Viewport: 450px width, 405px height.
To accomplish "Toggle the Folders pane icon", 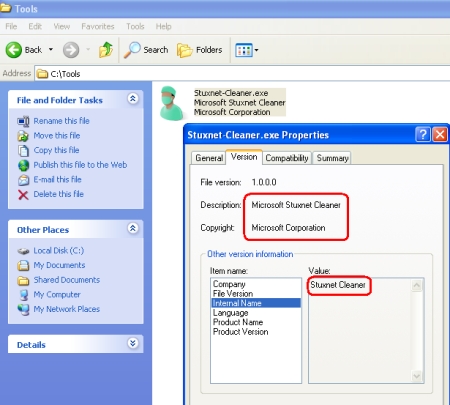I will click(x=184, y=50).
